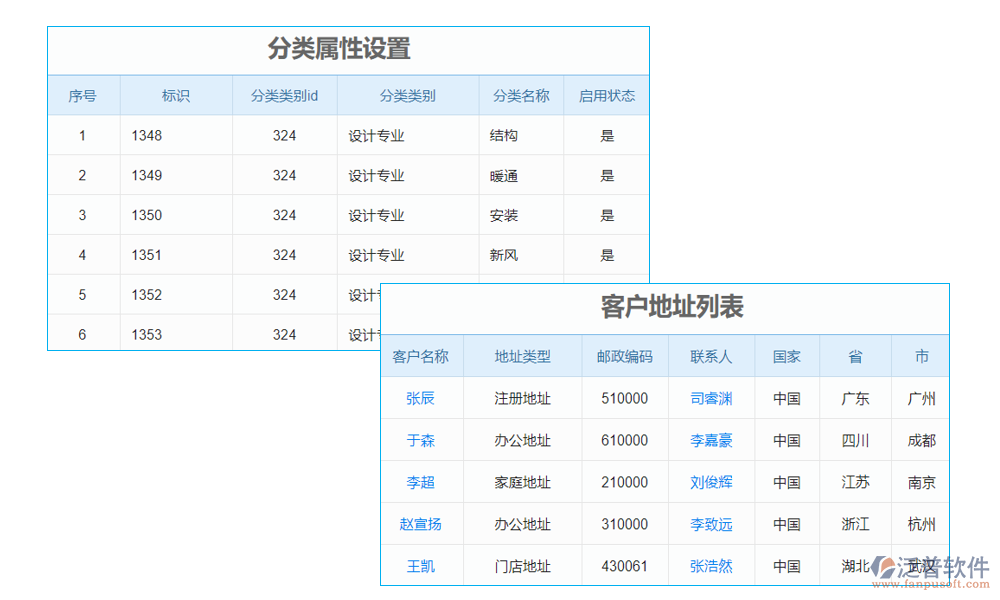Select contact 李嘉豪
This screenshot has width=1000, height=600.
point(711,440)
